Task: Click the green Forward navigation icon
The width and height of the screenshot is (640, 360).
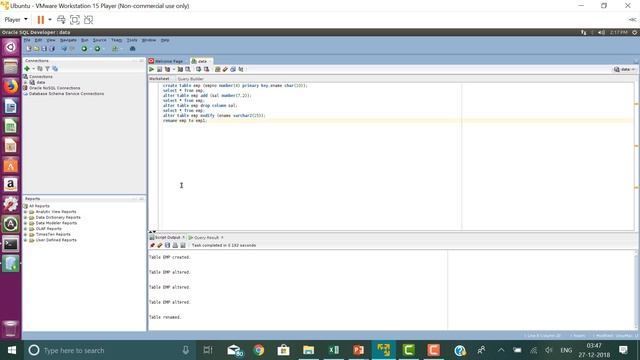Action: 97,49
